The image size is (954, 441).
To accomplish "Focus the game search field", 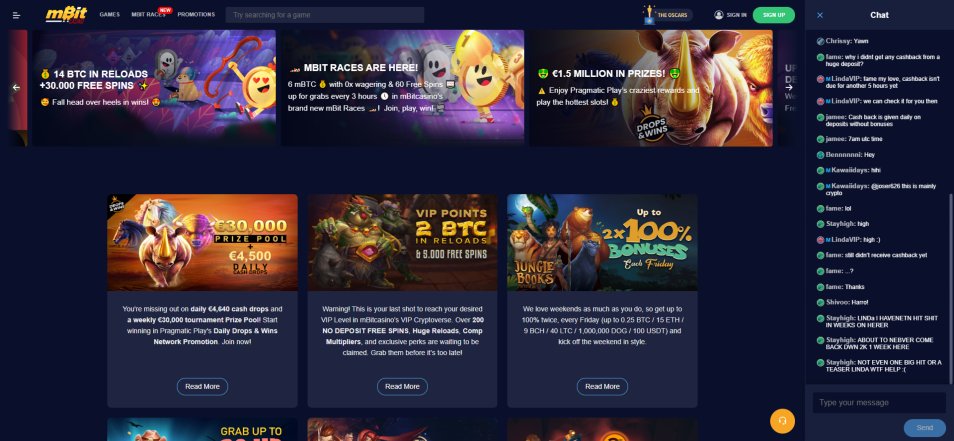I will coord(325,15).
